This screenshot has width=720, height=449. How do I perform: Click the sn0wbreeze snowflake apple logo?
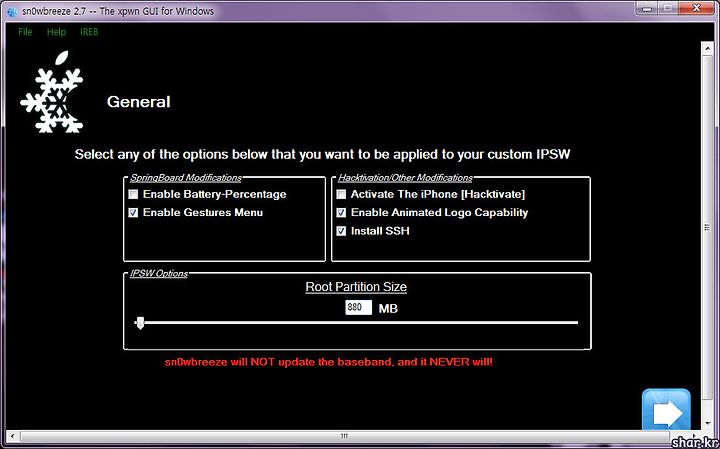click(x=52, y=92)
